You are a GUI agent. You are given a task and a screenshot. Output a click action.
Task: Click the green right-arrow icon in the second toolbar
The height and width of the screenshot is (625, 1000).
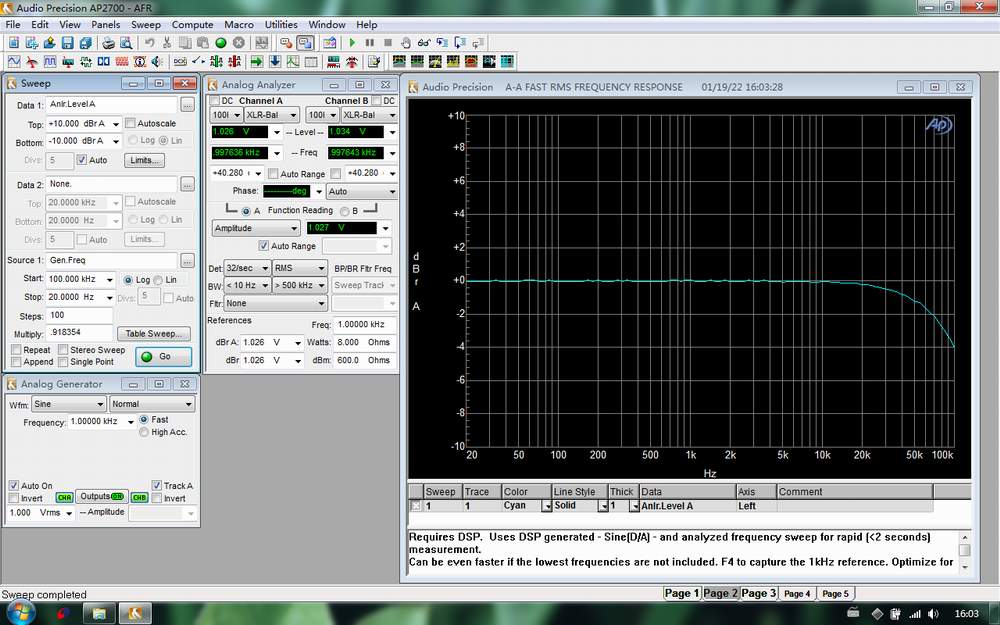click(257, 61)
